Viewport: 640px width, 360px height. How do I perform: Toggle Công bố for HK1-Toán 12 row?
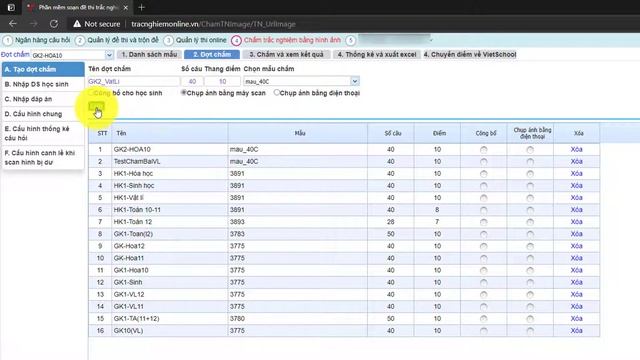pos(484,222)
